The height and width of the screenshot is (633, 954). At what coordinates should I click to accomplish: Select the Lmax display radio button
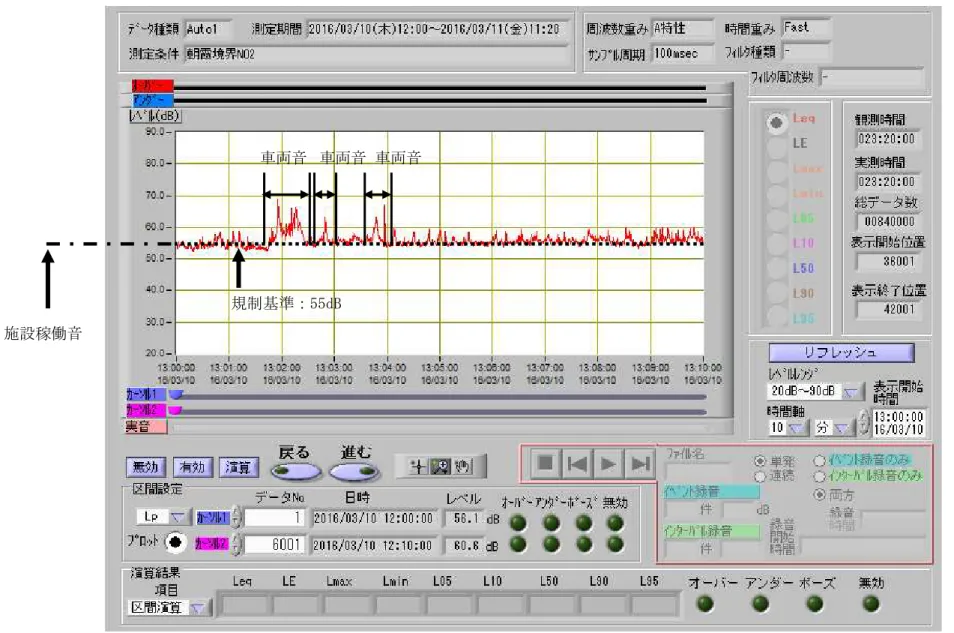coord(776,171)
